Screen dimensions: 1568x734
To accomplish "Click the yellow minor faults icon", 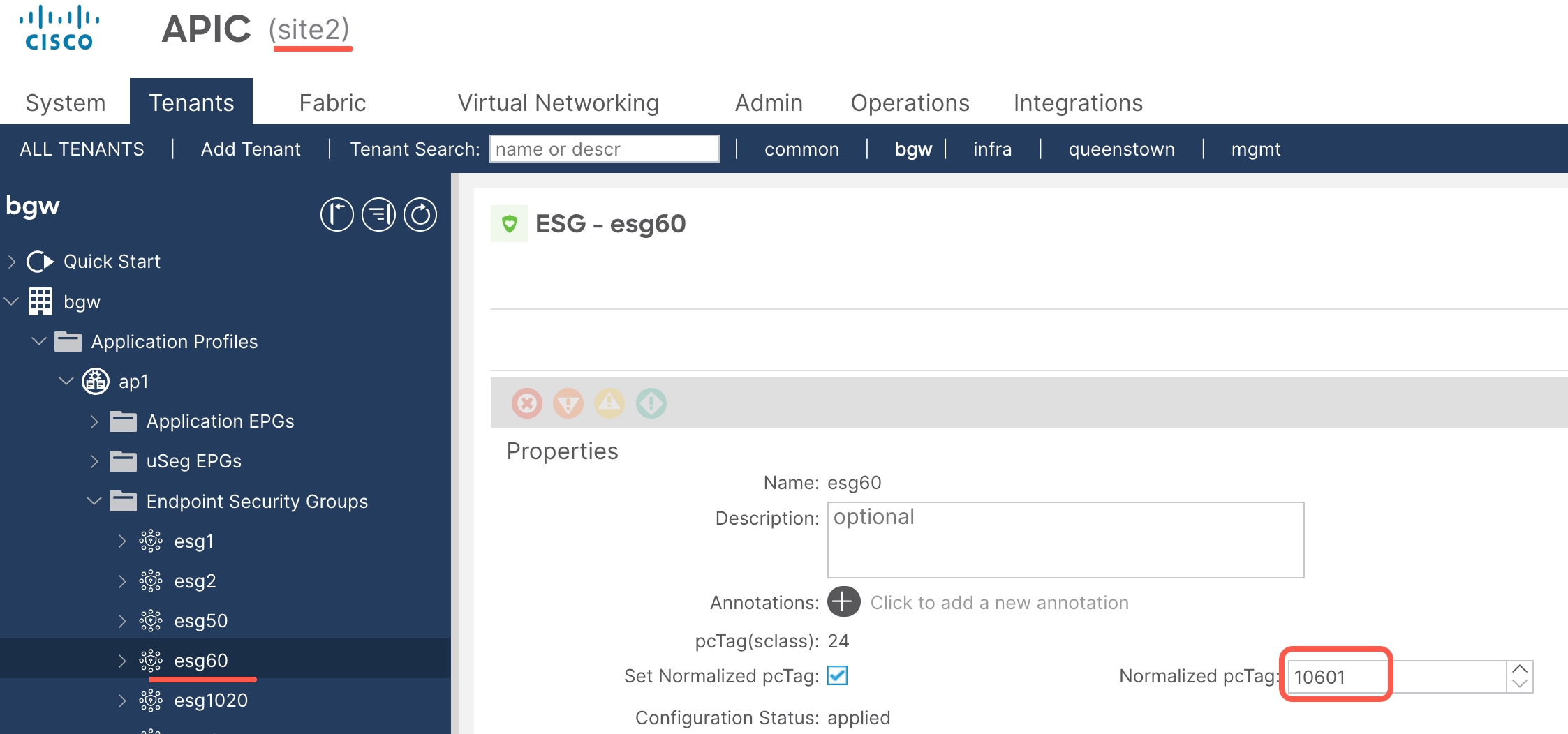I will [609, 403].
